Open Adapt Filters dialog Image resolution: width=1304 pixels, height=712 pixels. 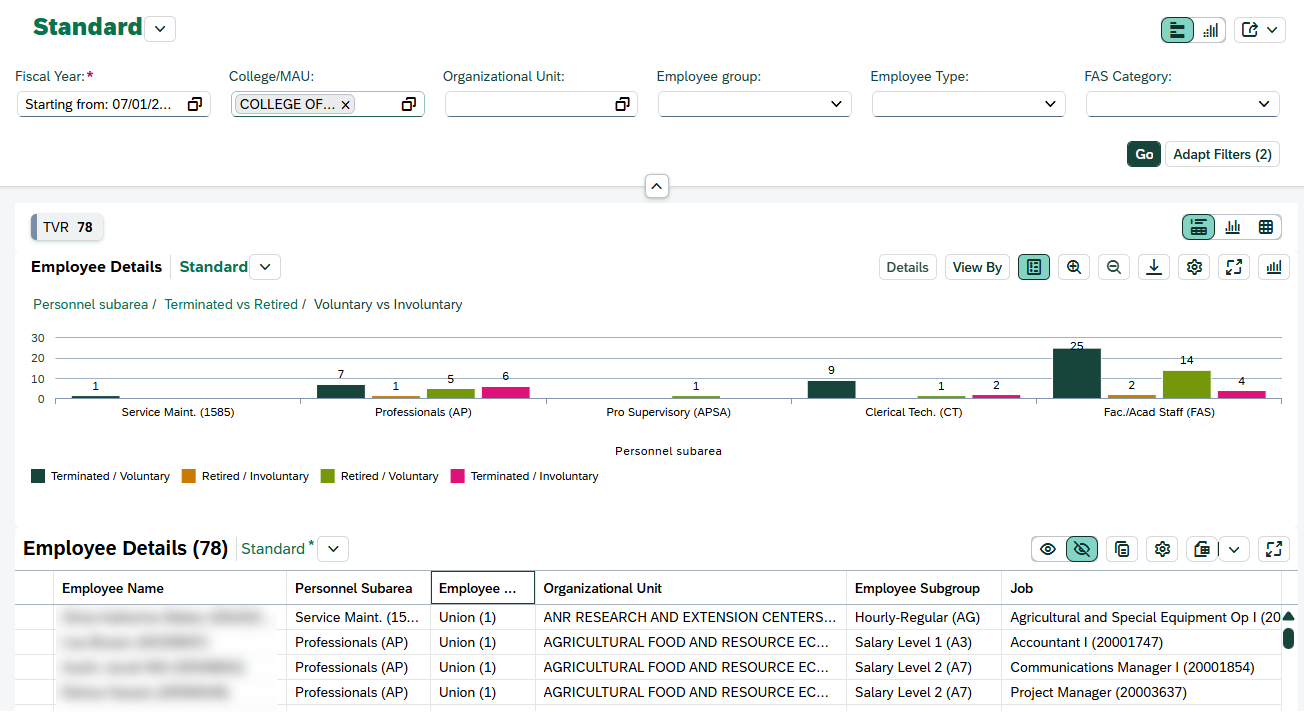(1222, 154)
